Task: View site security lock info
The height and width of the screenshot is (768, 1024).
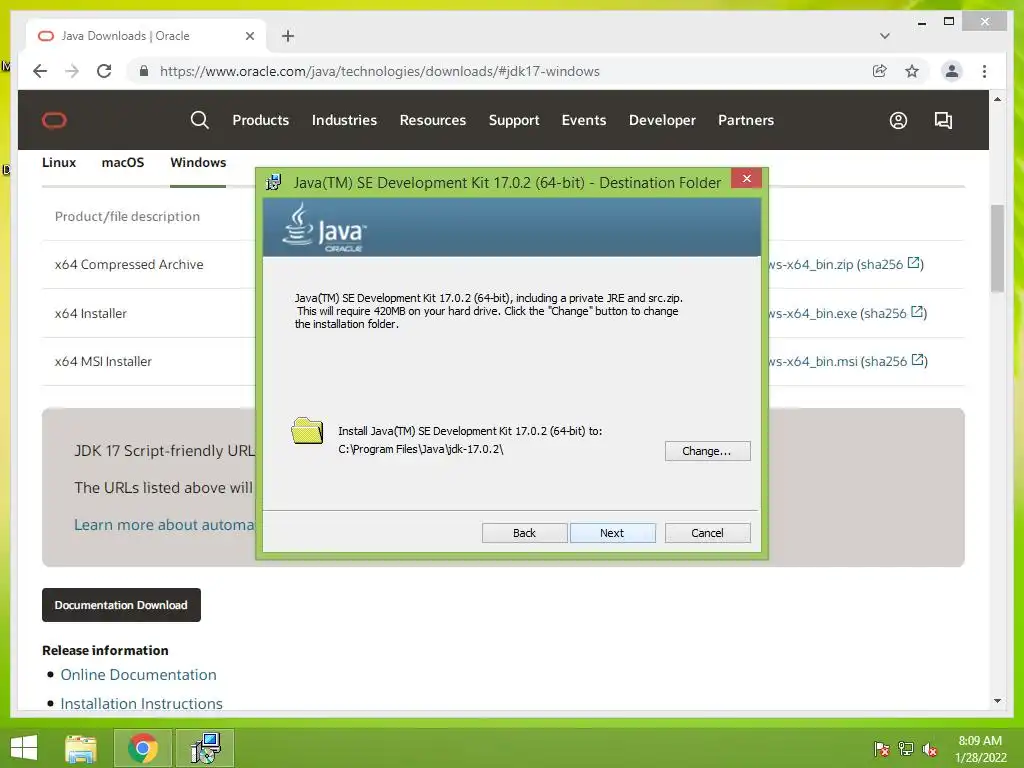Action: 144,71
